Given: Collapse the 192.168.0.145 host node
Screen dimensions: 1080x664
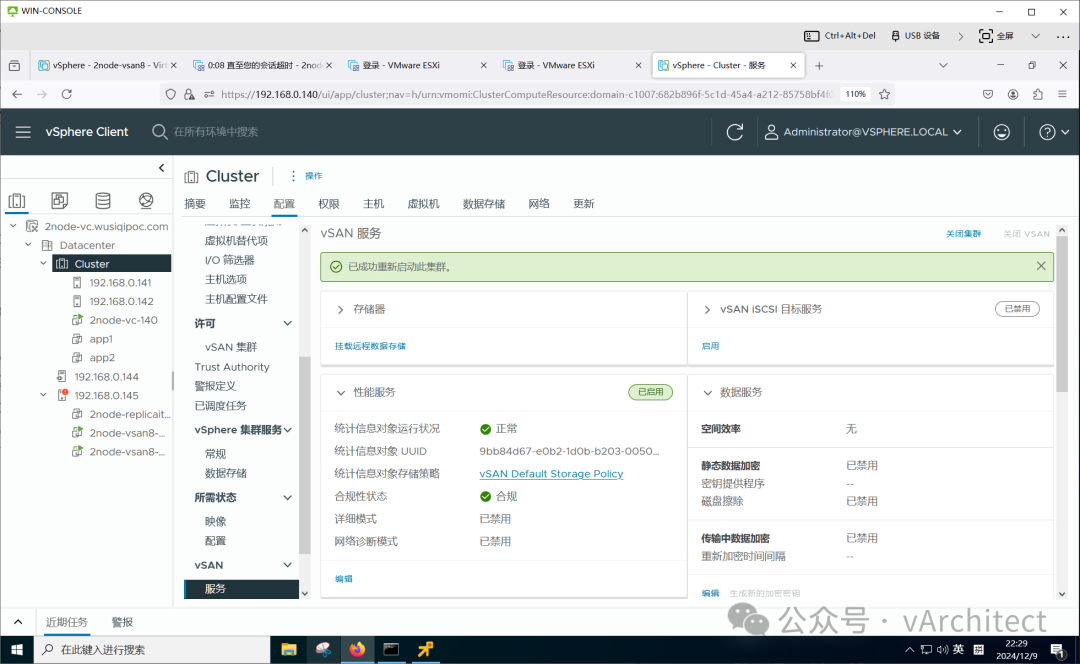Looking at the screenshot, I should (43, 395).
